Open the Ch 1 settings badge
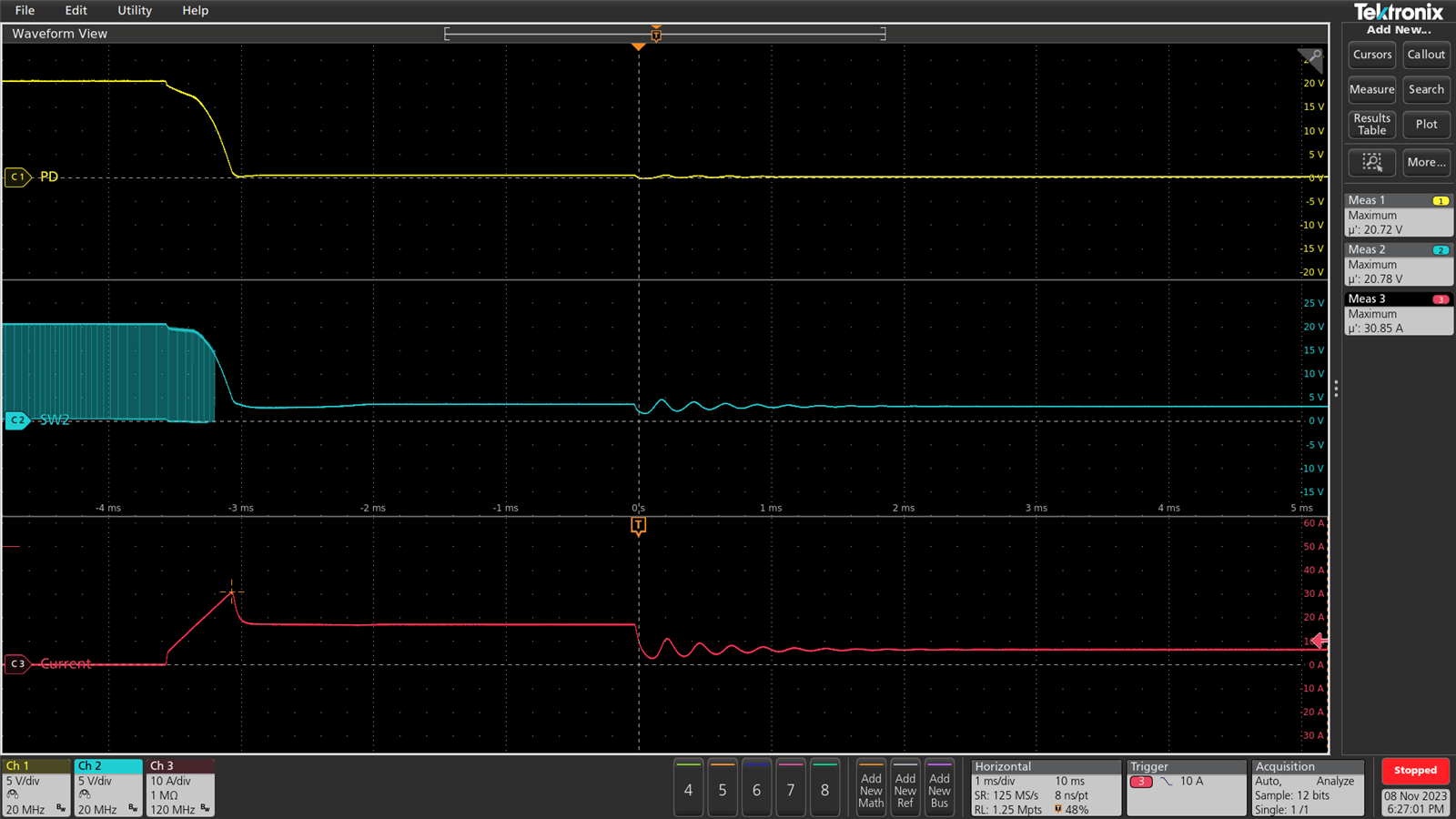 pyautogui.click(x=36, y=788)
